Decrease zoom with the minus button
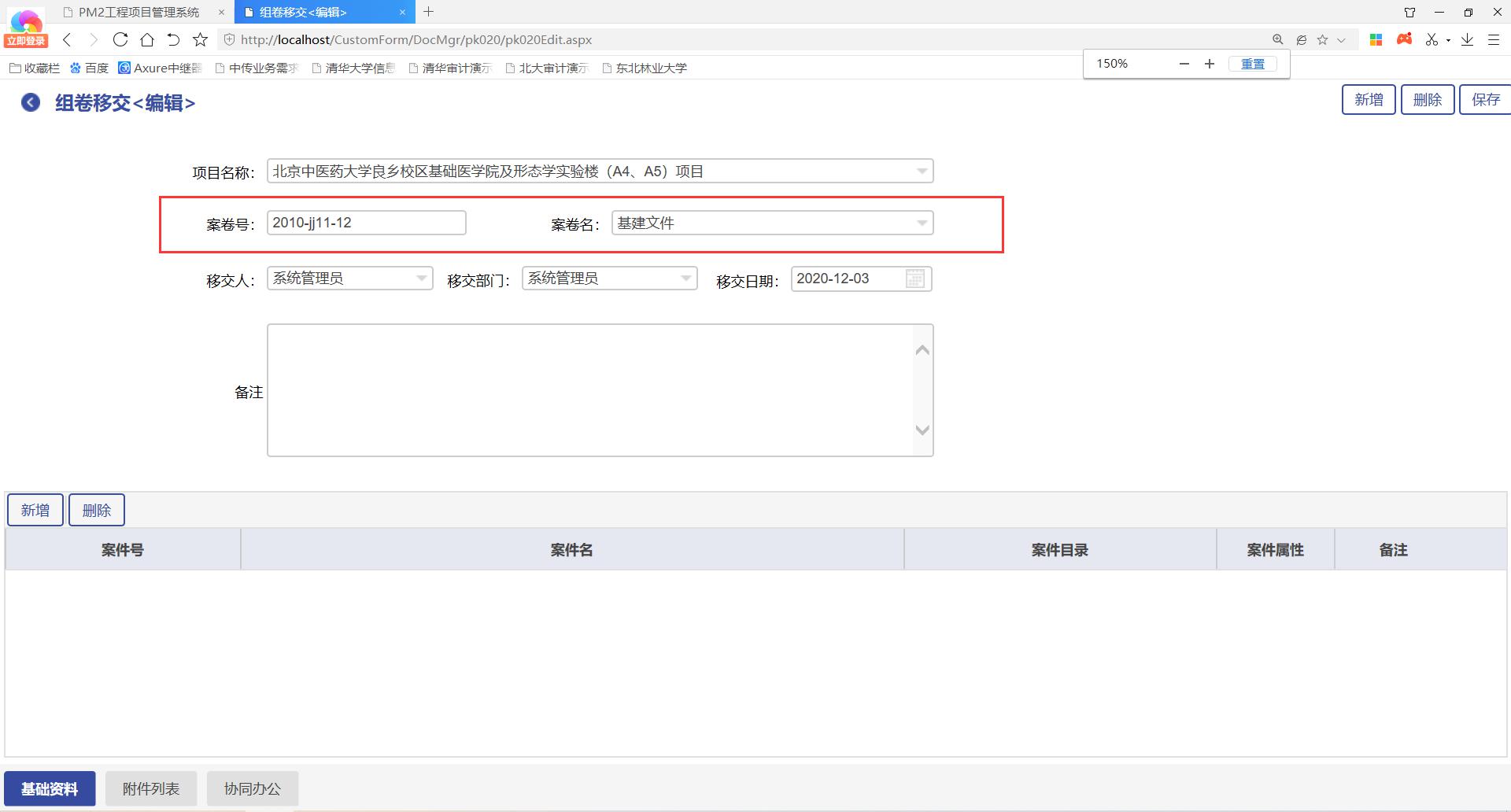Viewport: 1511px width, 812px height. 1184,64
